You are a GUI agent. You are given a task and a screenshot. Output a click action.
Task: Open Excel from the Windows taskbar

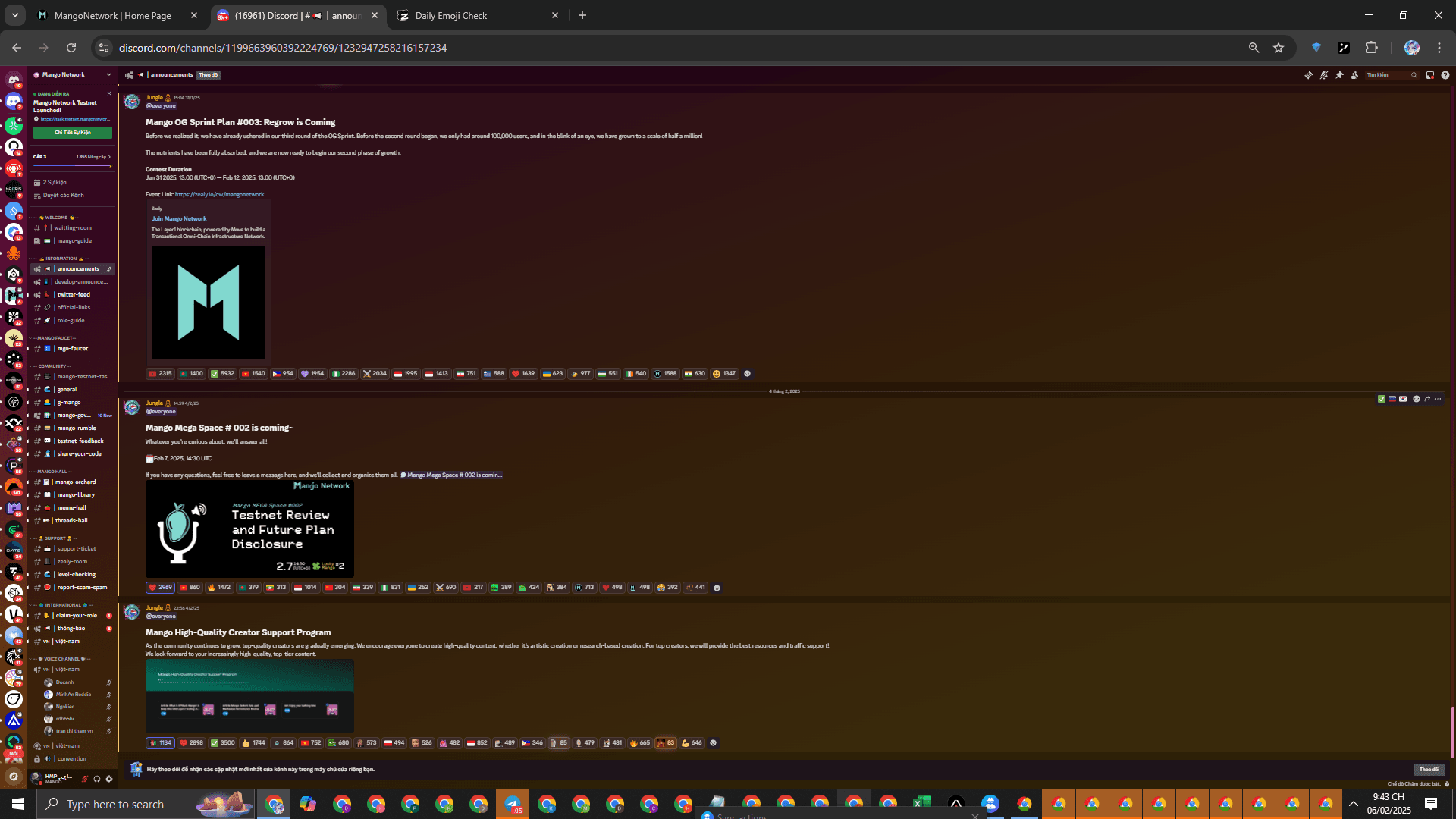tap(922, 804)
